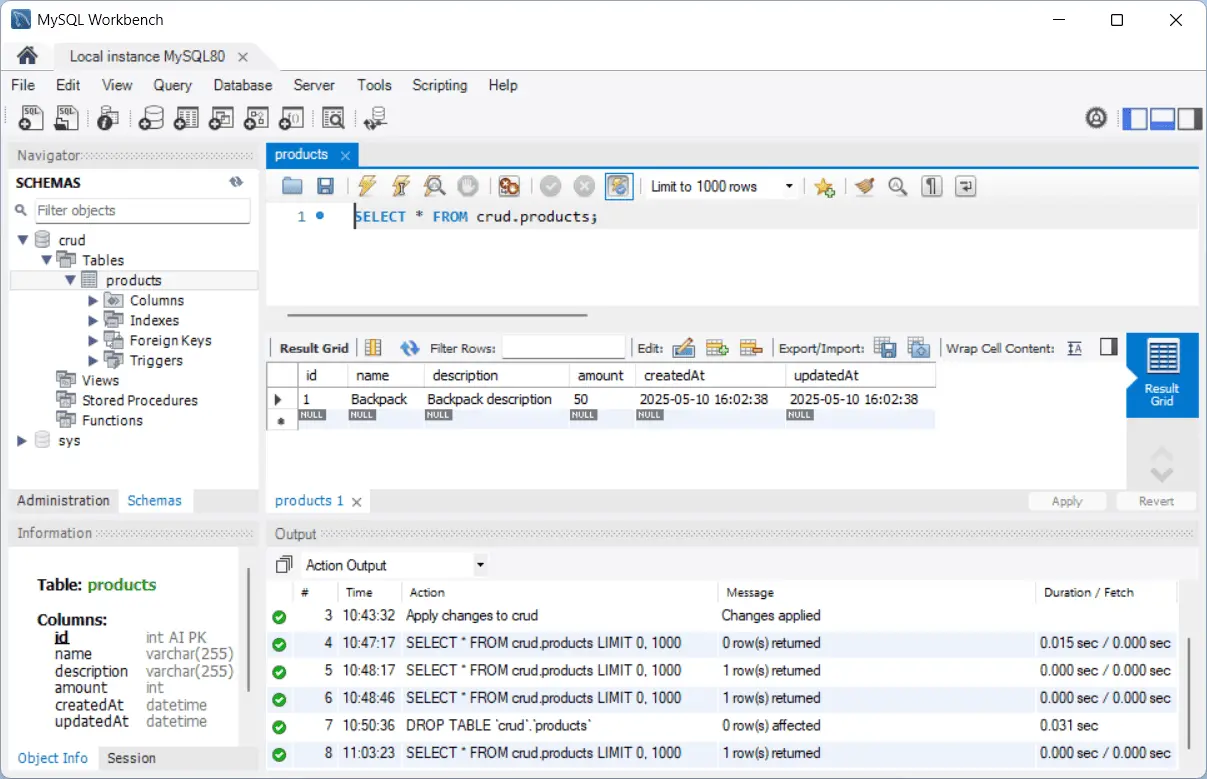Create a new SQL tab for queries
Viewport: 1207px width, 779px height.
pyautogui.click(x=31, y=118)
